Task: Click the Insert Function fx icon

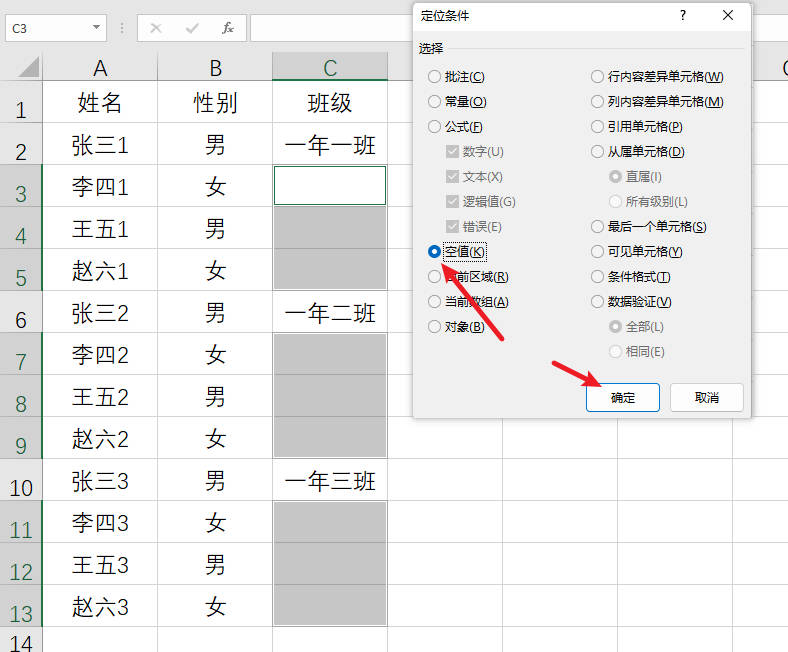Action: click(x=228, y=28)
